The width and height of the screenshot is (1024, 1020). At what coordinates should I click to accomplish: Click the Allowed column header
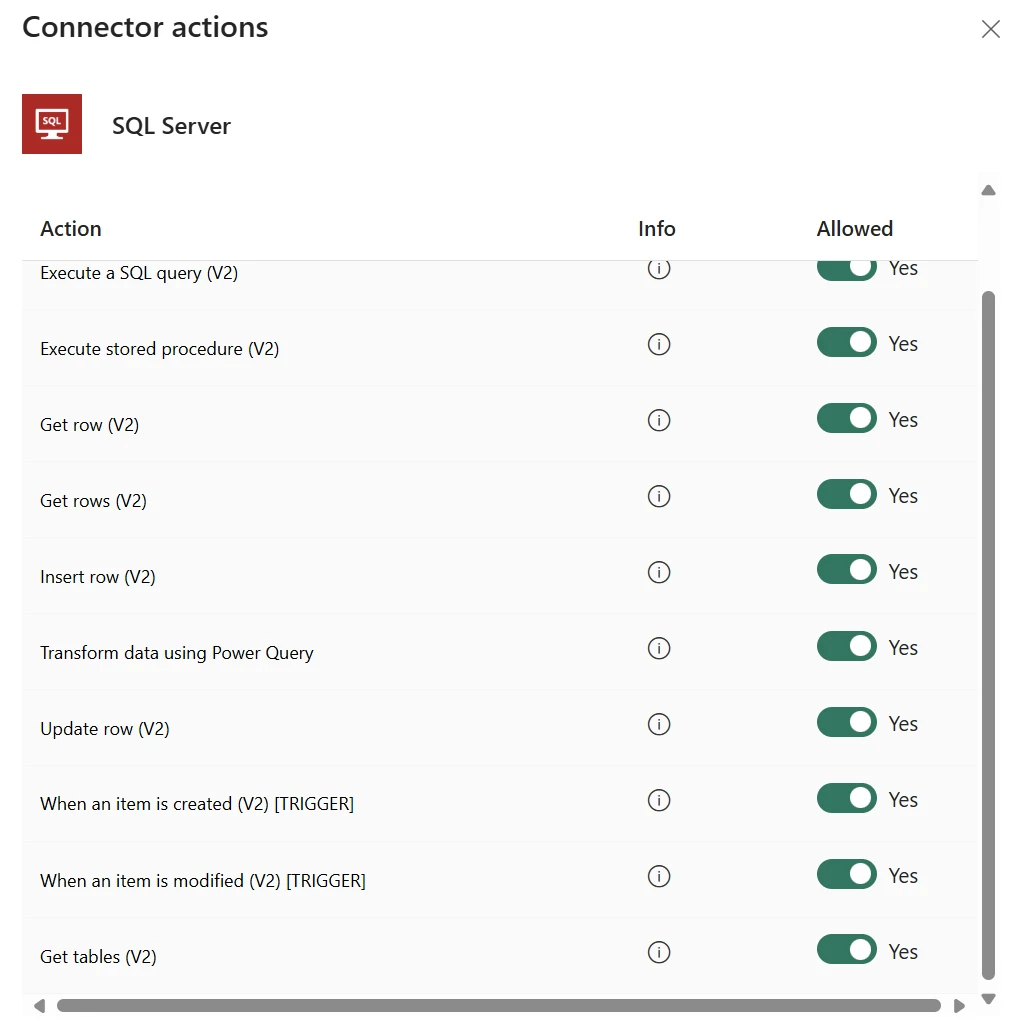(854, 229)
